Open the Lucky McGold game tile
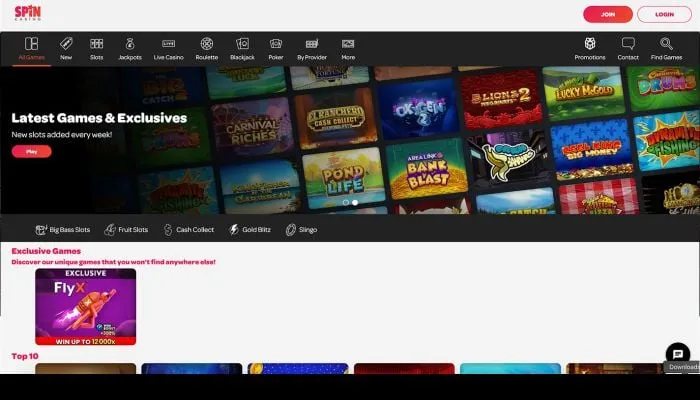The image size is (700, 400). click(x=584, y=93)
